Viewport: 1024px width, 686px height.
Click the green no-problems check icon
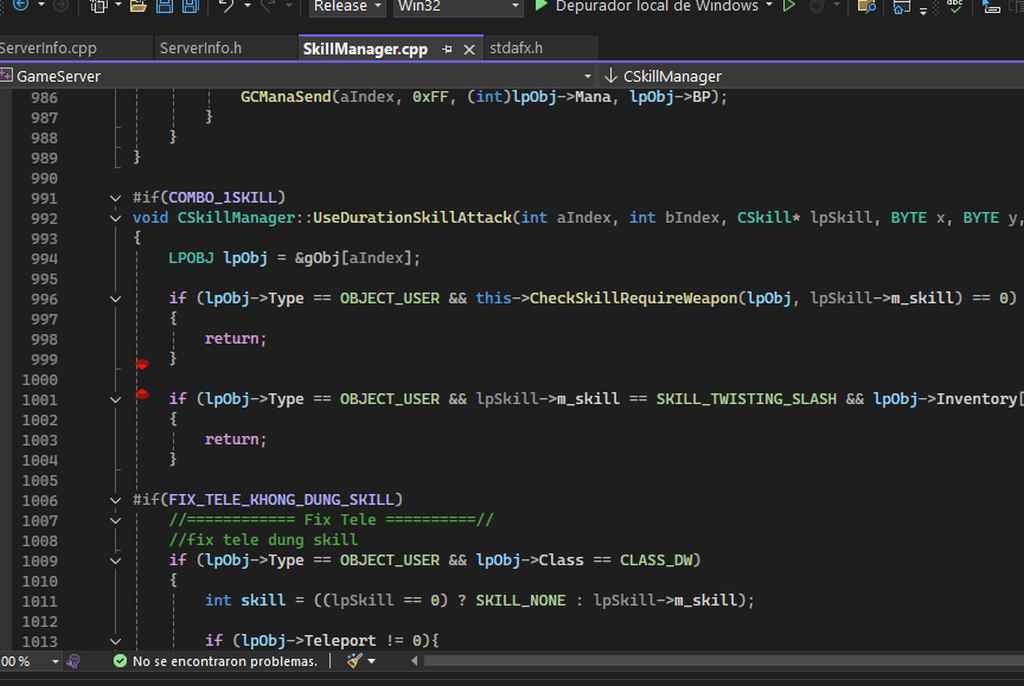point(120,661)
